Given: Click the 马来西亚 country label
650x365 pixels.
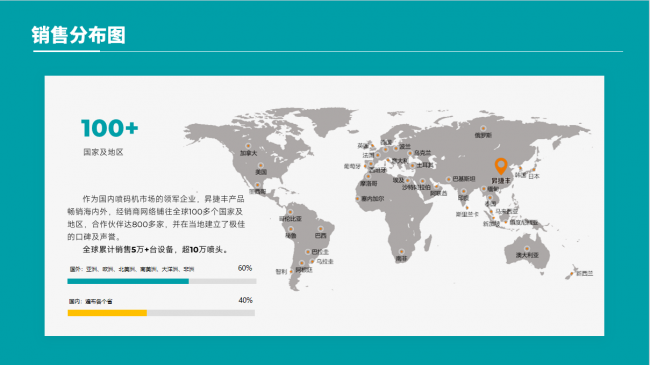Looking at the screenshot, I should (x=507, y=212).
